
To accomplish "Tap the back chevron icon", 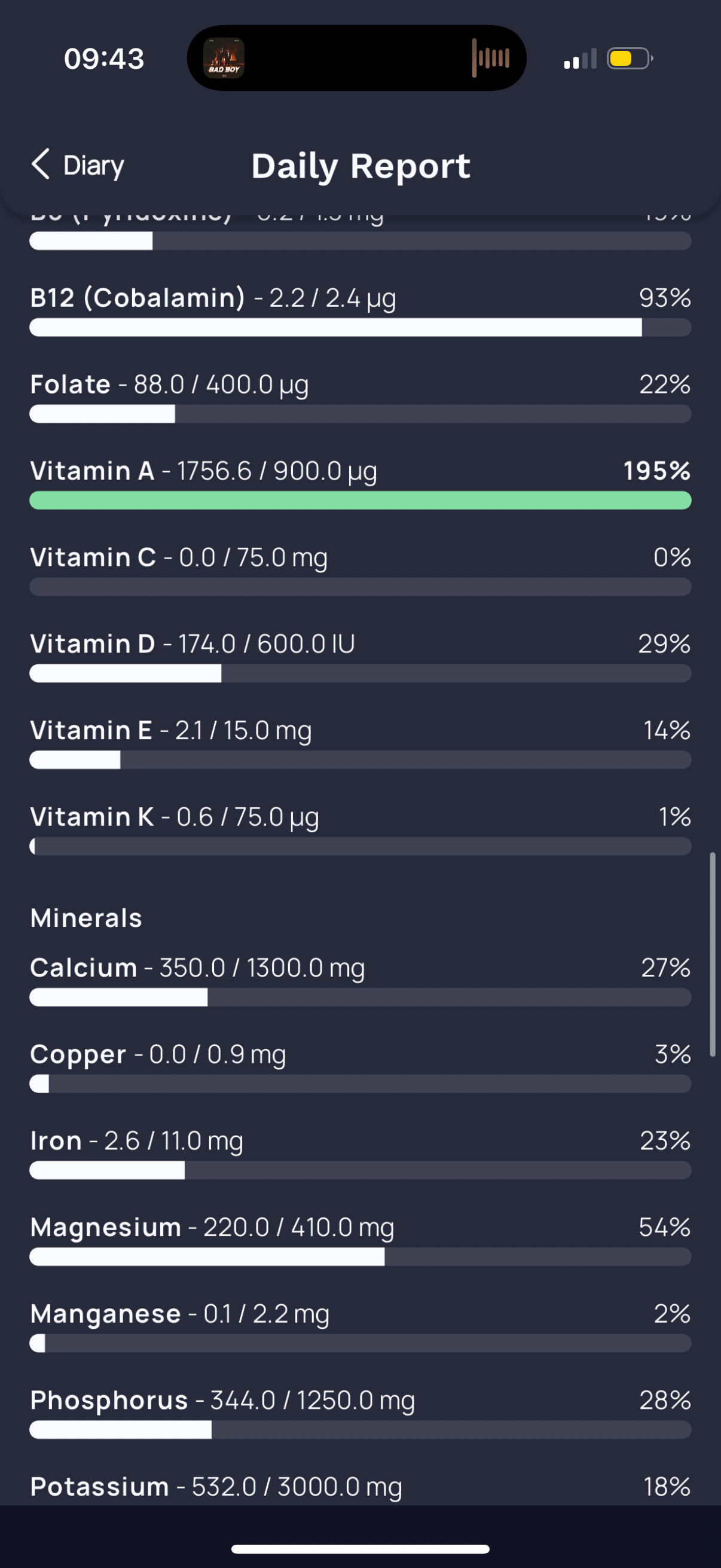I will [41, 164].
